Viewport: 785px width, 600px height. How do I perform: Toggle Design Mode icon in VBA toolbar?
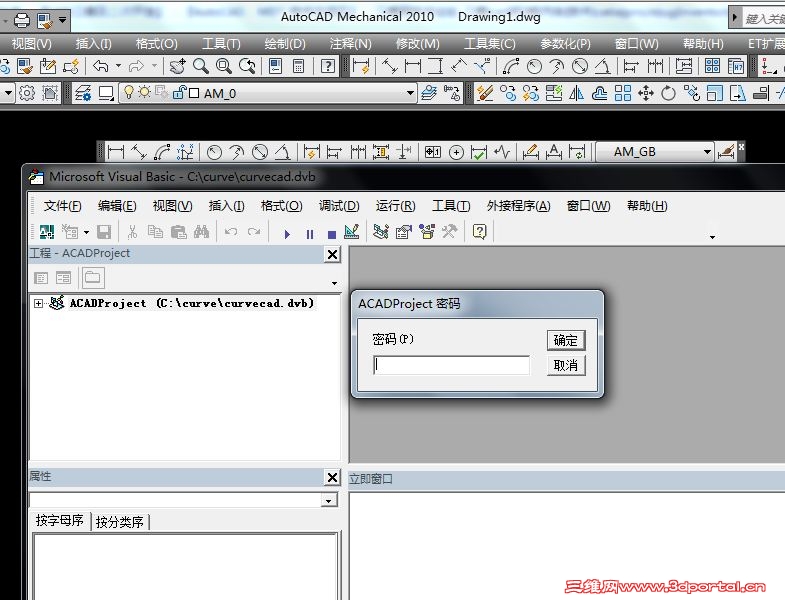click(x=352, y=231)
